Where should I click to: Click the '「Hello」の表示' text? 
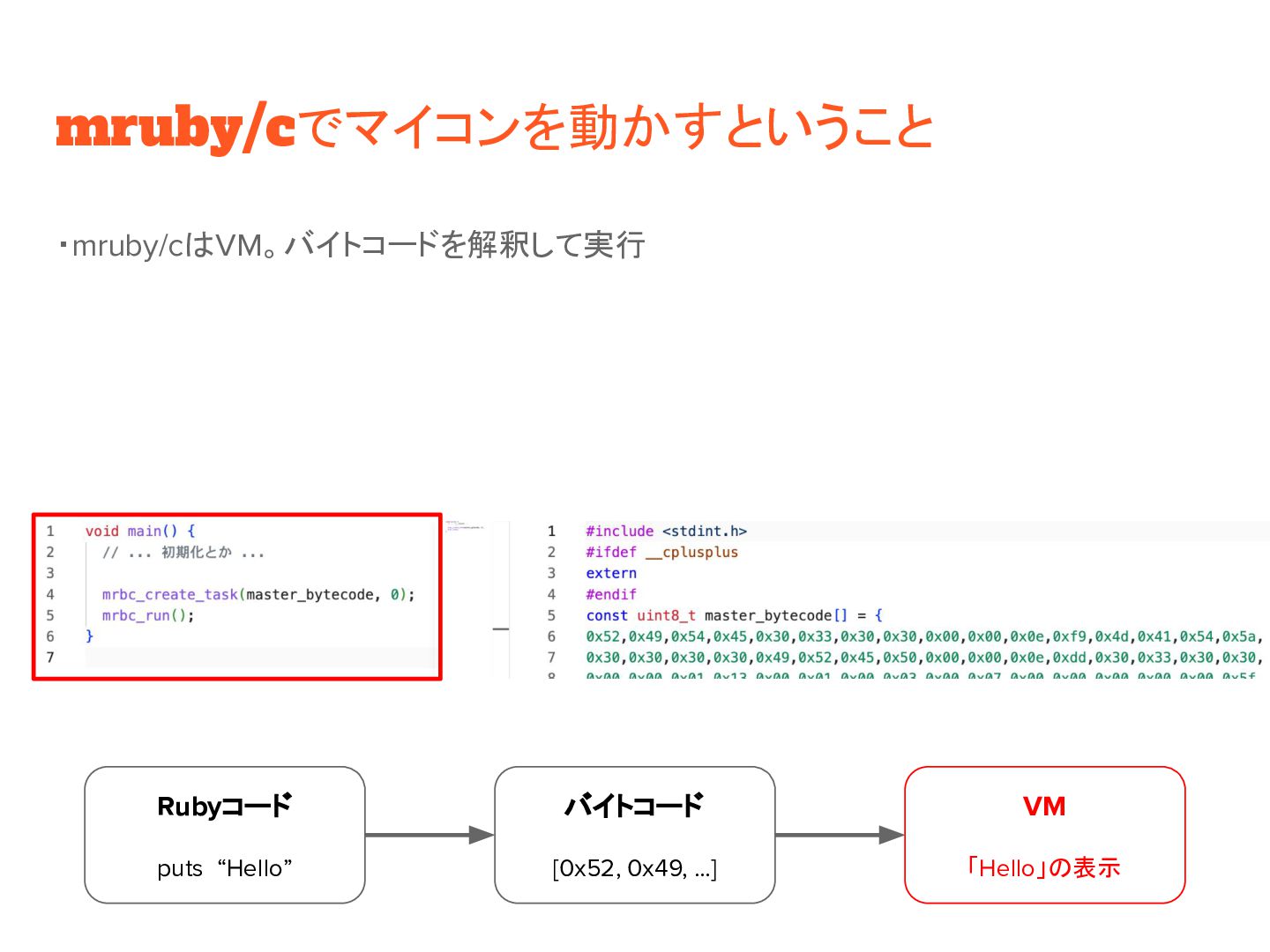pyautogui.click(x=1044, y=868)
